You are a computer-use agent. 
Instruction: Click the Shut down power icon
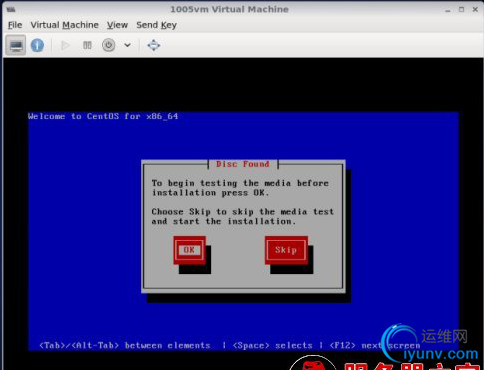point(109,45)
